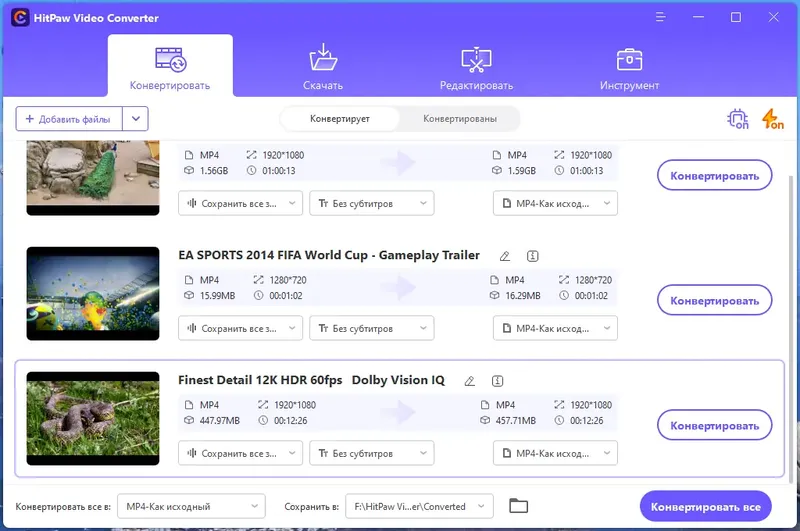The height and width of the screenshot is (531, 800).
Task: Edit title of Finest Detail 12K video
Action: 469,381
